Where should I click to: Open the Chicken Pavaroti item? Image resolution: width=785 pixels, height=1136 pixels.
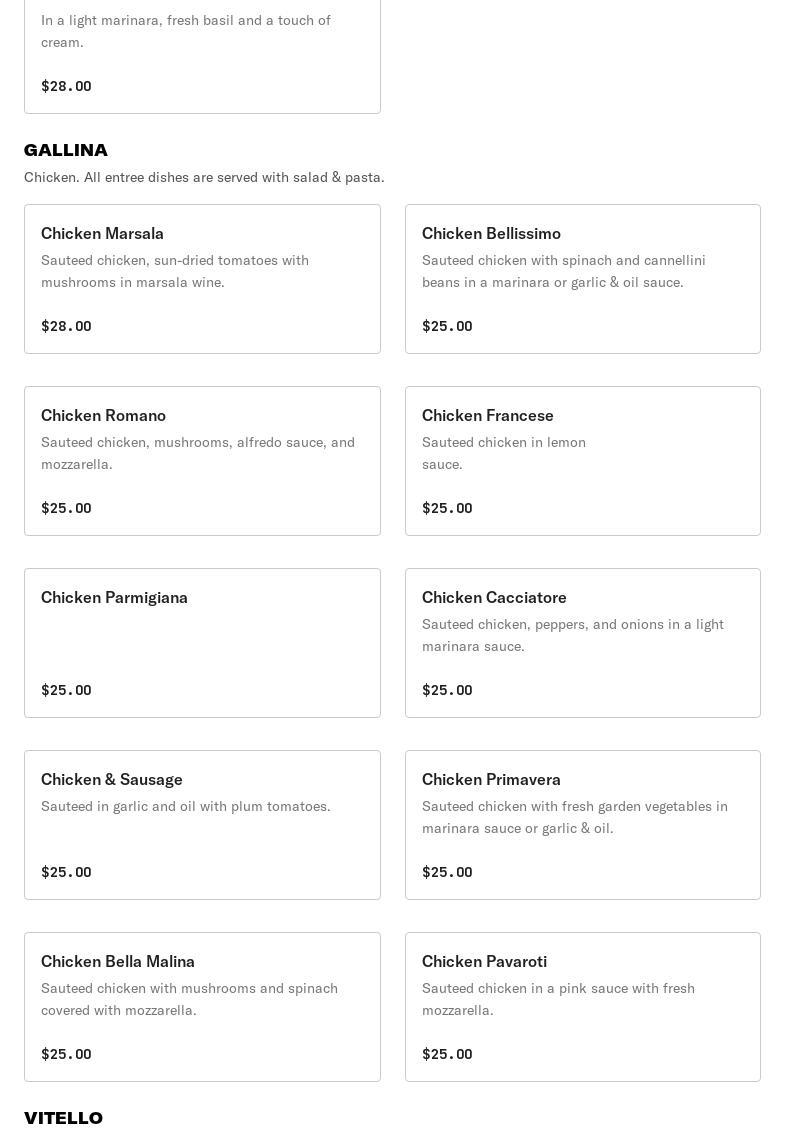[484, 962]
